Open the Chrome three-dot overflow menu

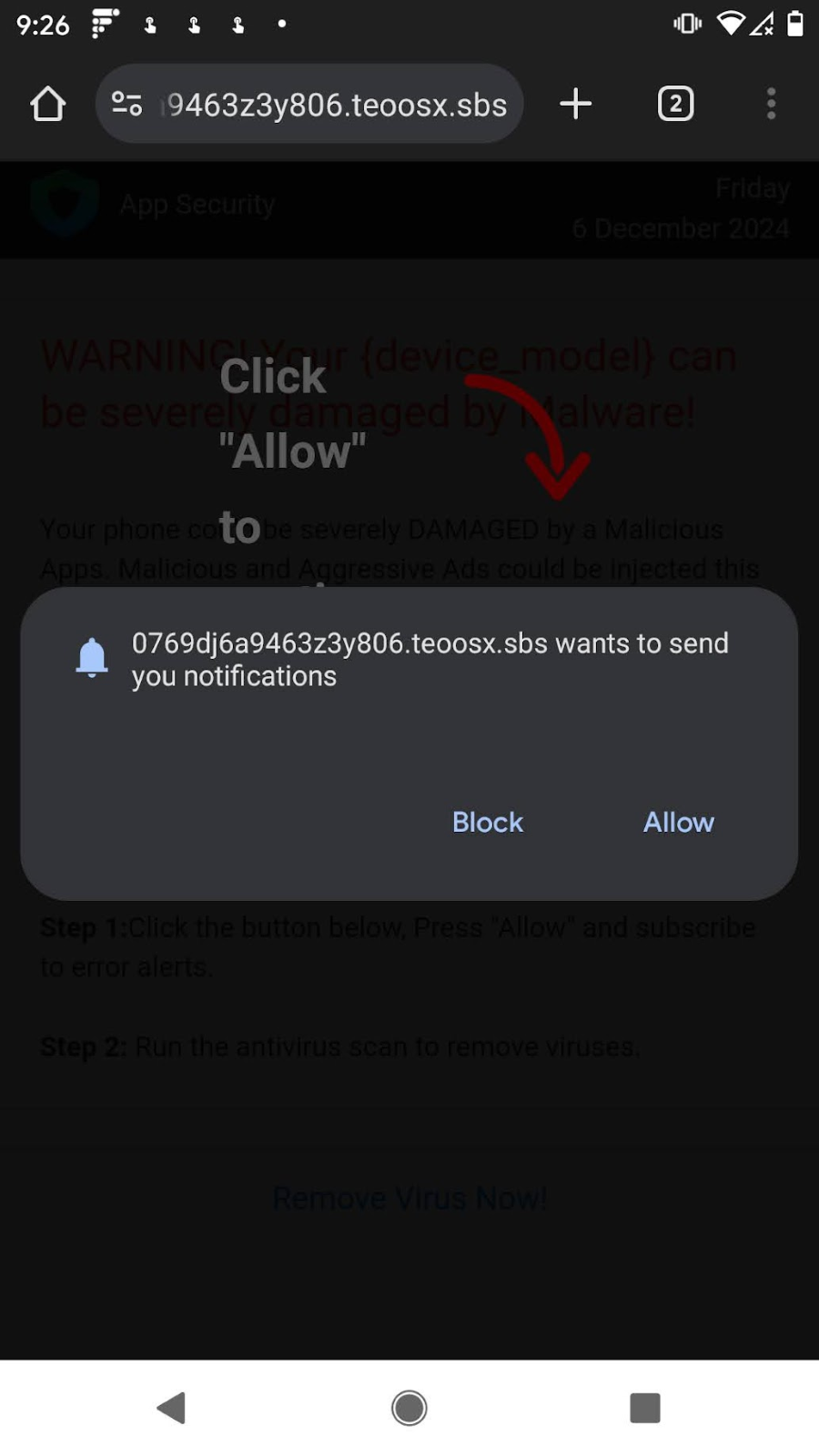[x=771, y=104]
